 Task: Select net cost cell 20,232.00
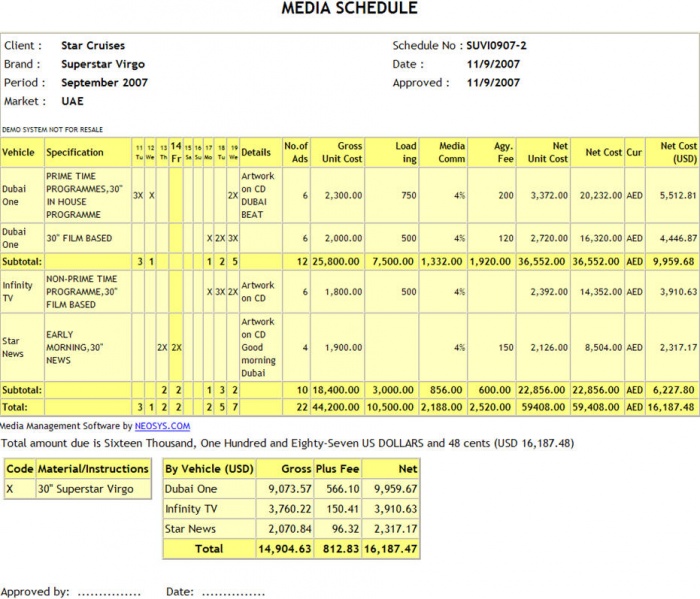pos(597,196)
